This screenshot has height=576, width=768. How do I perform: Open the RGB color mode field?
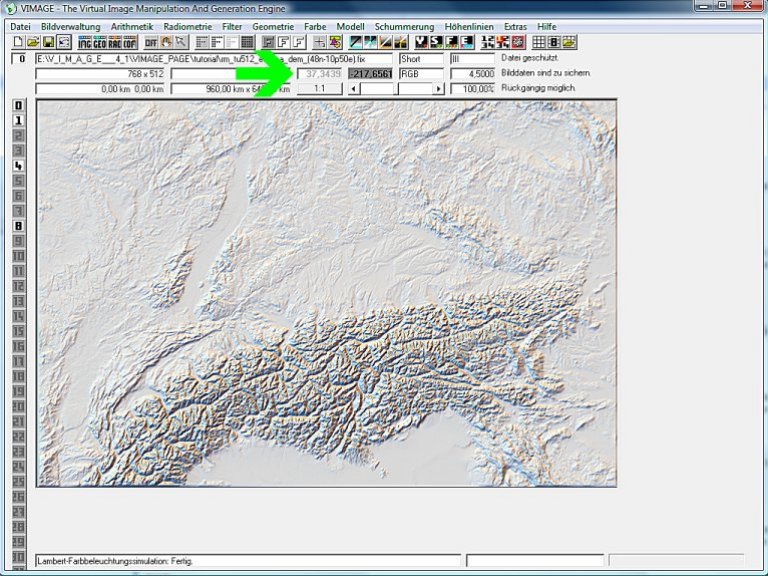click(x=421, y=74)
